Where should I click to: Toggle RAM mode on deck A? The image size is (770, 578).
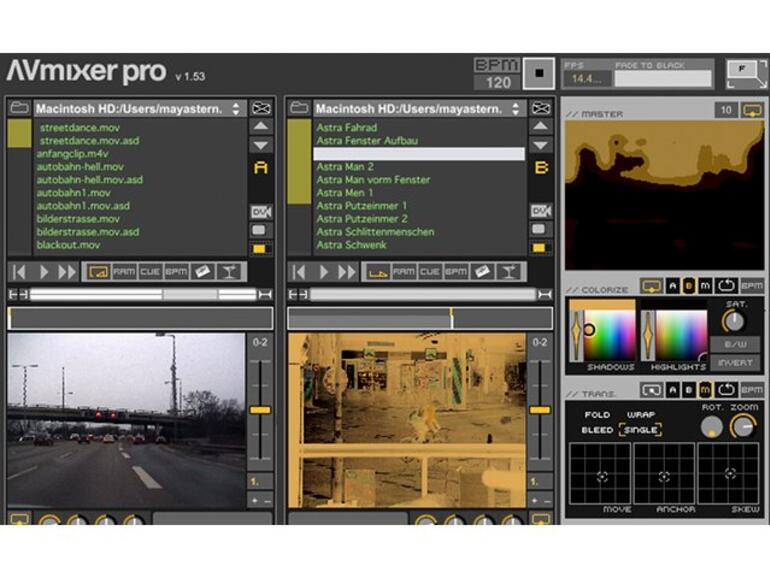pyautogui.click(x=124, y=271)
